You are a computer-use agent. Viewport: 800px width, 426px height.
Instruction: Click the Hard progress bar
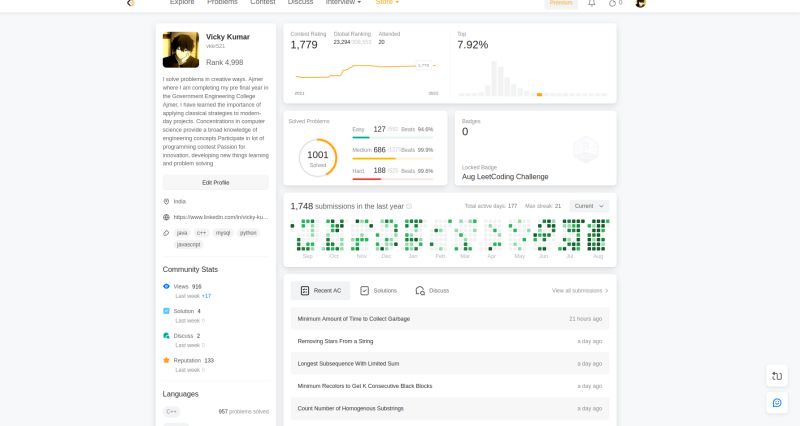pos(392,179)
